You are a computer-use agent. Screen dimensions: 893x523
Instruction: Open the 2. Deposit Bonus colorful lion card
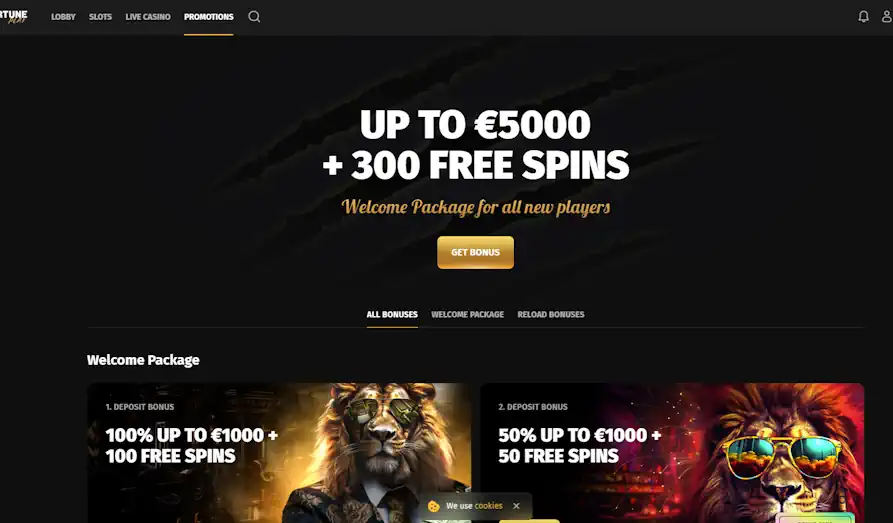pos(672,453)
